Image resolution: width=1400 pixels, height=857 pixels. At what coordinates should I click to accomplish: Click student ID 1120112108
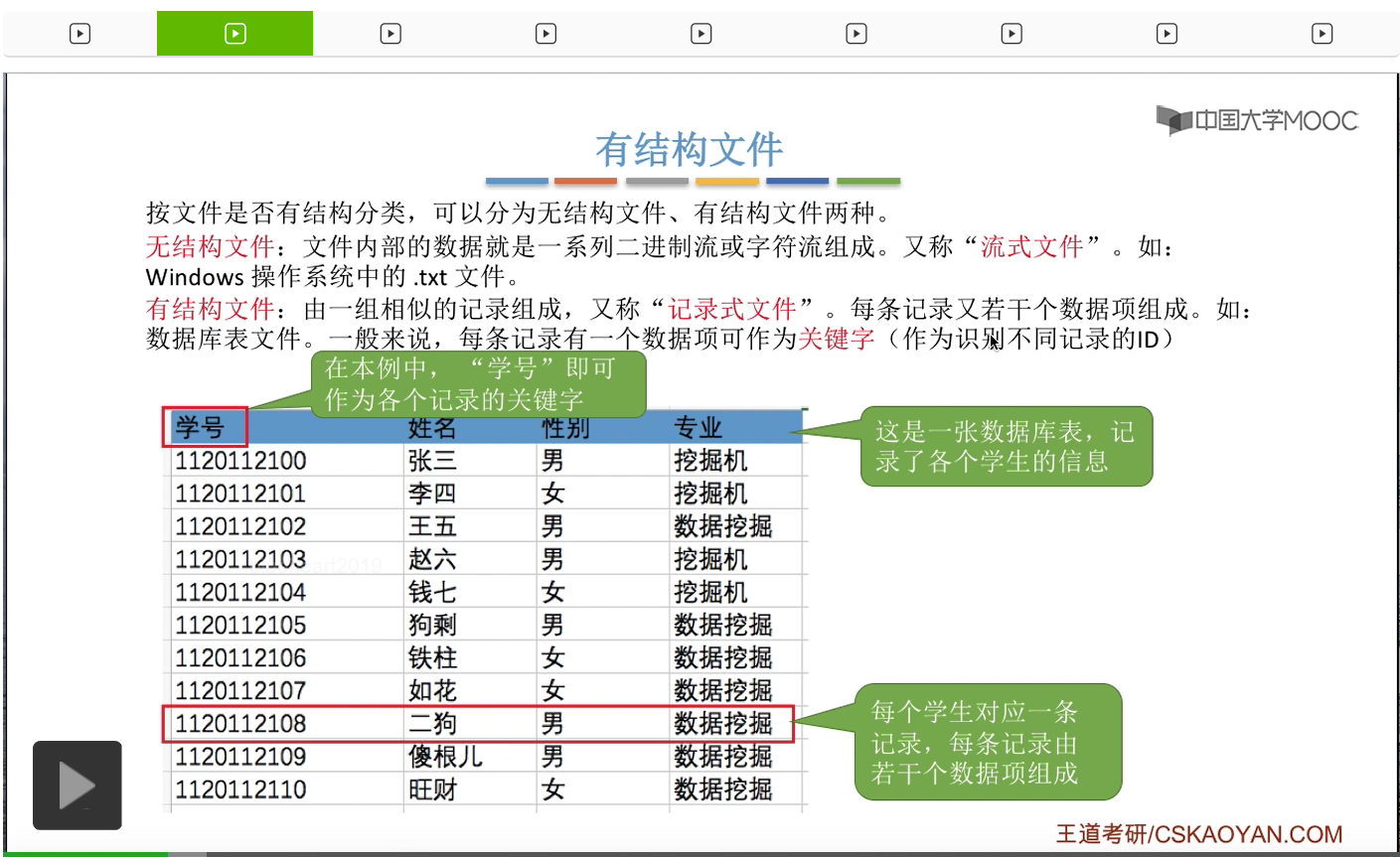pos(240,723)
